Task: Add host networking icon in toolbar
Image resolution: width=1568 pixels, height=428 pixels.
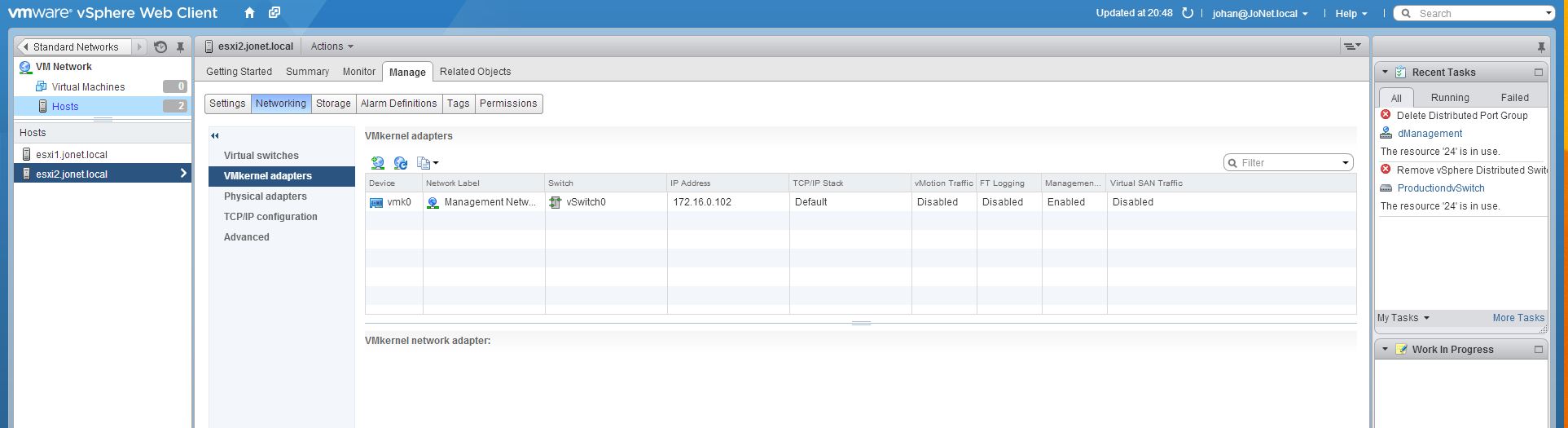Action: click(378, 163)
